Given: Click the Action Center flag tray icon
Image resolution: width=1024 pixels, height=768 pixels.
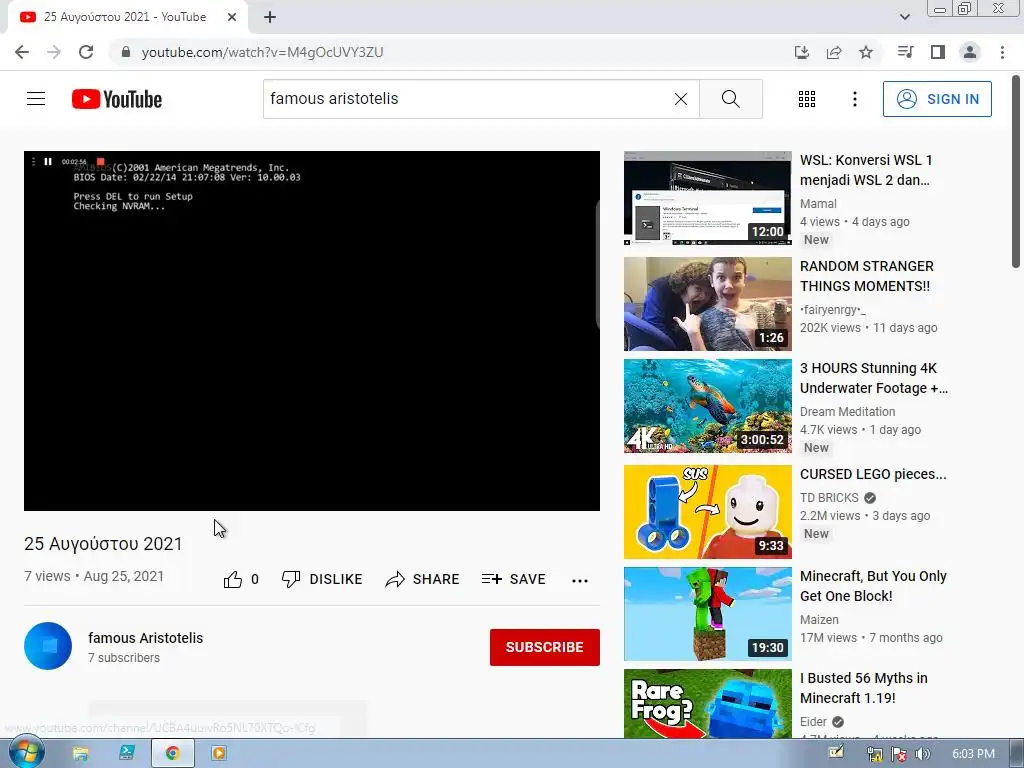Looking at the screenshot, I should [x=899, y=754].
